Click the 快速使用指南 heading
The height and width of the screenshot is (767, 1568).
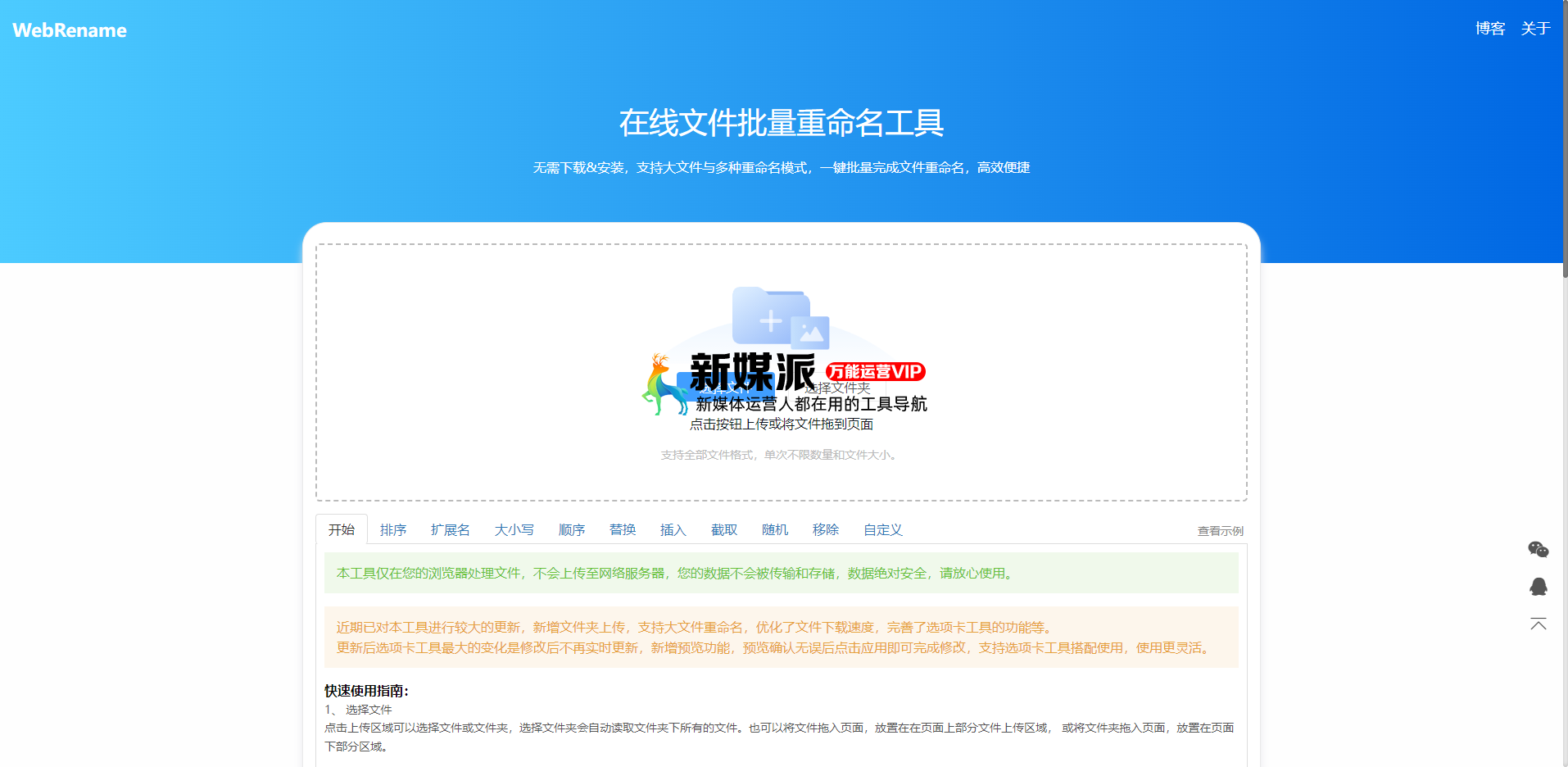point(366,691)
